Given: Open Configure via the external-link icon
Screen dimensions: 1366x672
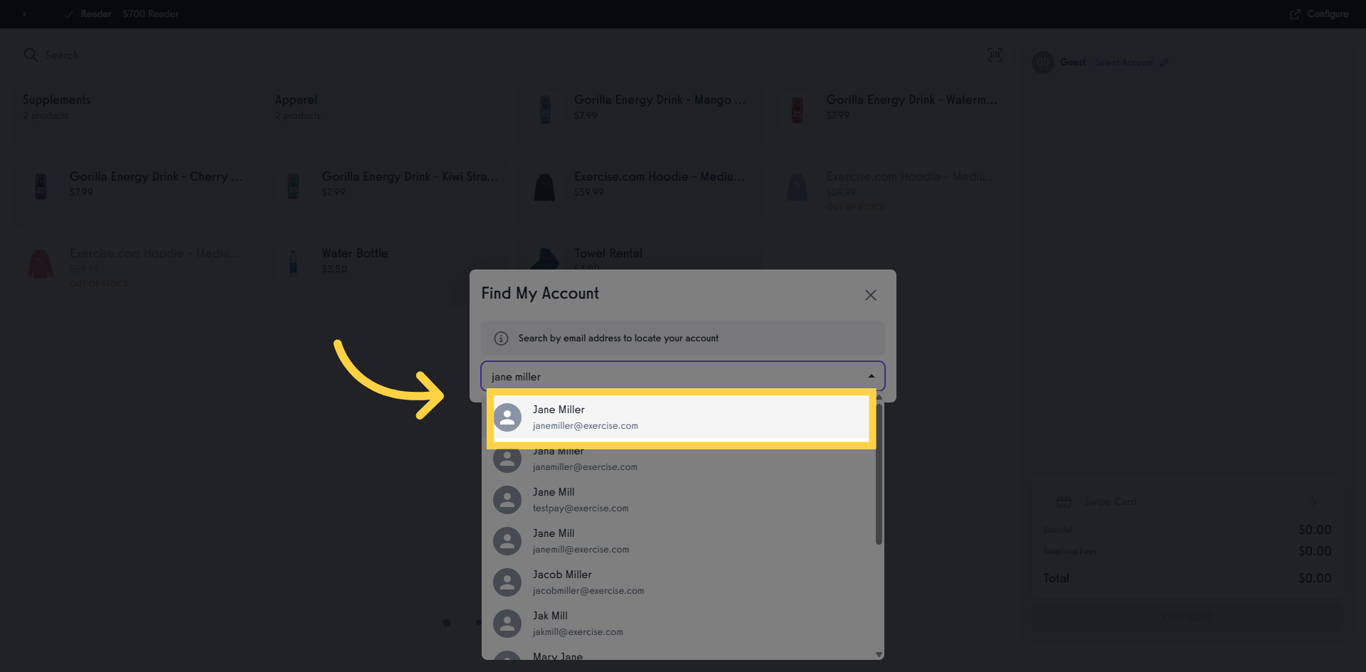Looking at the screenshot, I should [1295, 13].
